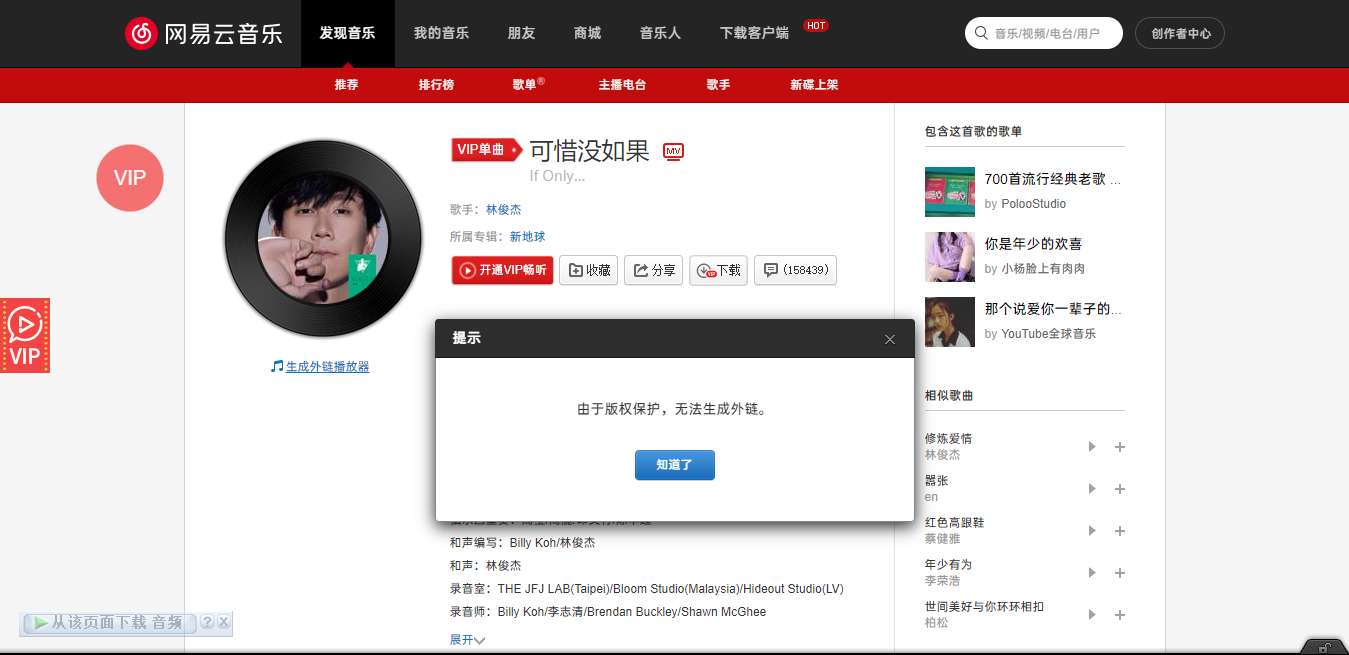Click the 收藏 button
Image resolution: width=1349 pixels, height=655 pixels.
click(x=588, y=270)
